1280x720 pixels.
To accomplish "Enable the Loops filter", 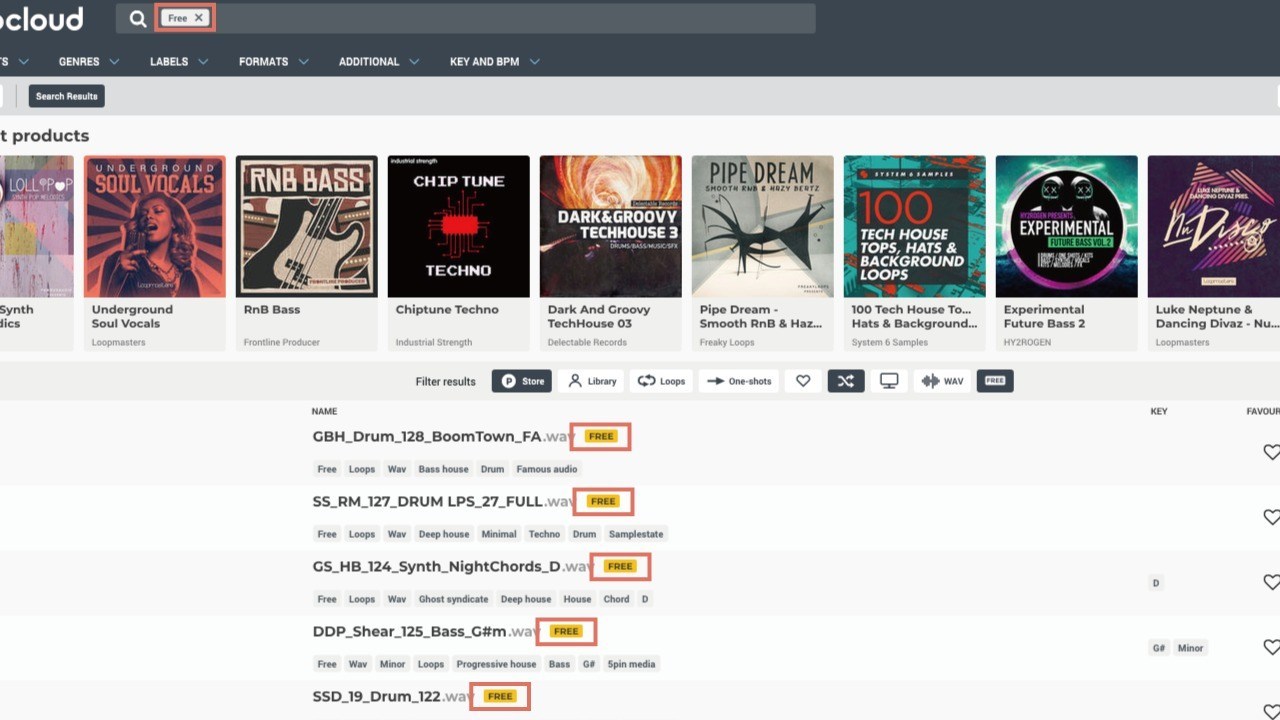I will 661,381.
